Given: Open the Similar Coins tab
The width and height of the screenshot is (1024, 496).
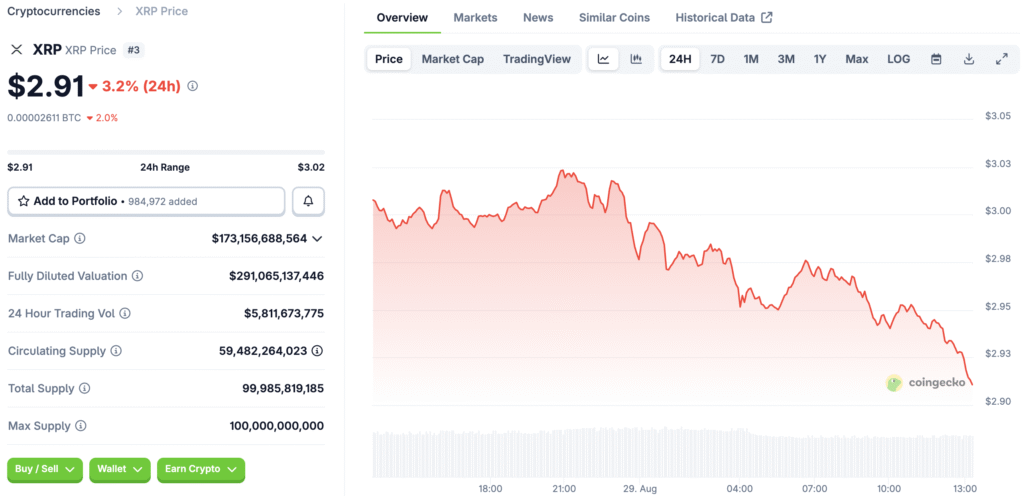Looking at the screenshot, I should pyautogui.click(x=614, y=18).
